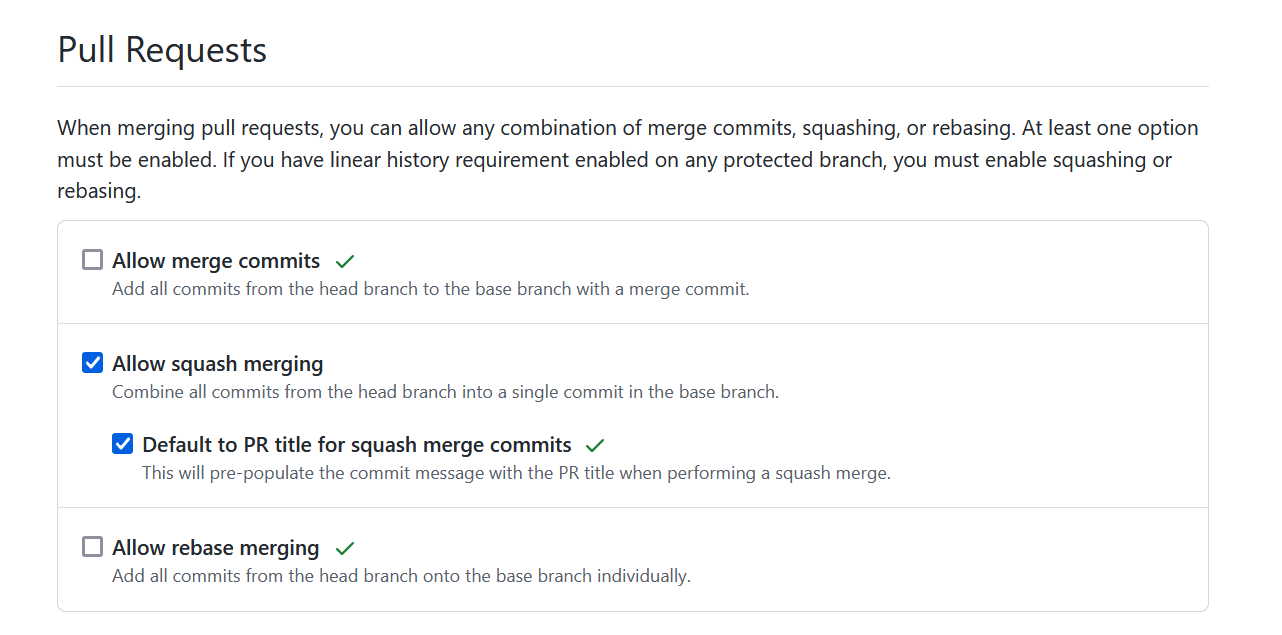
Task: Select the Allow rebase merging label
Action: coord(216,547)
